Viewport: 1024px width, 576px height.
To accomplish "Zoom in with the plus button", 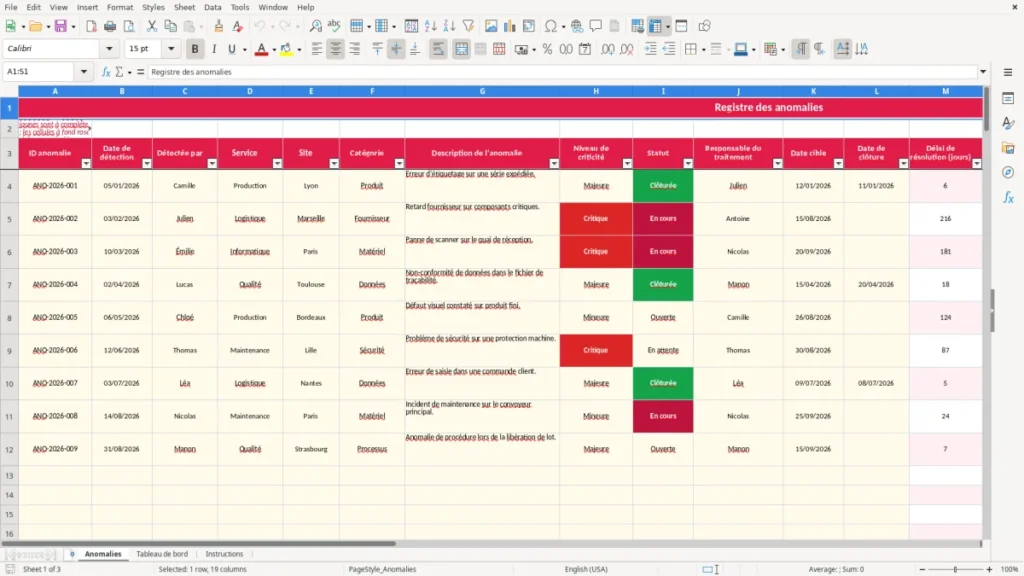I will coord(989,569).
